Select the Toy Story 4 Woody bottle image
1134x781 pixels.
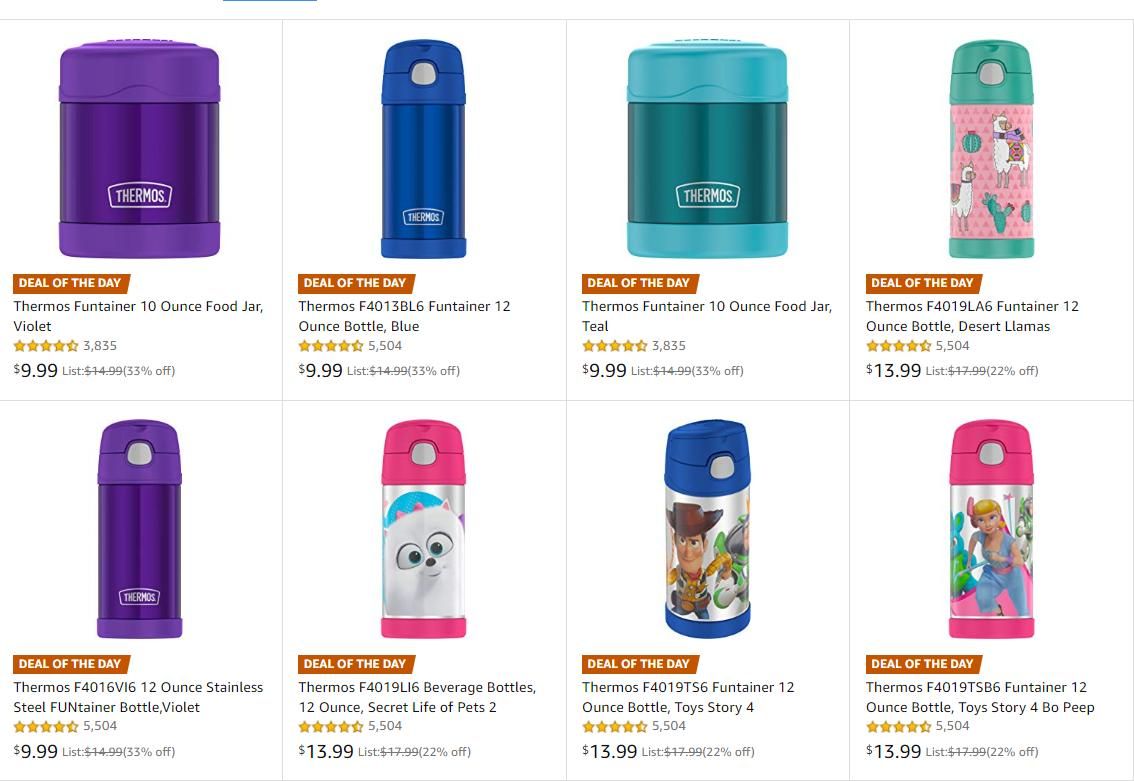coord(707,530)
